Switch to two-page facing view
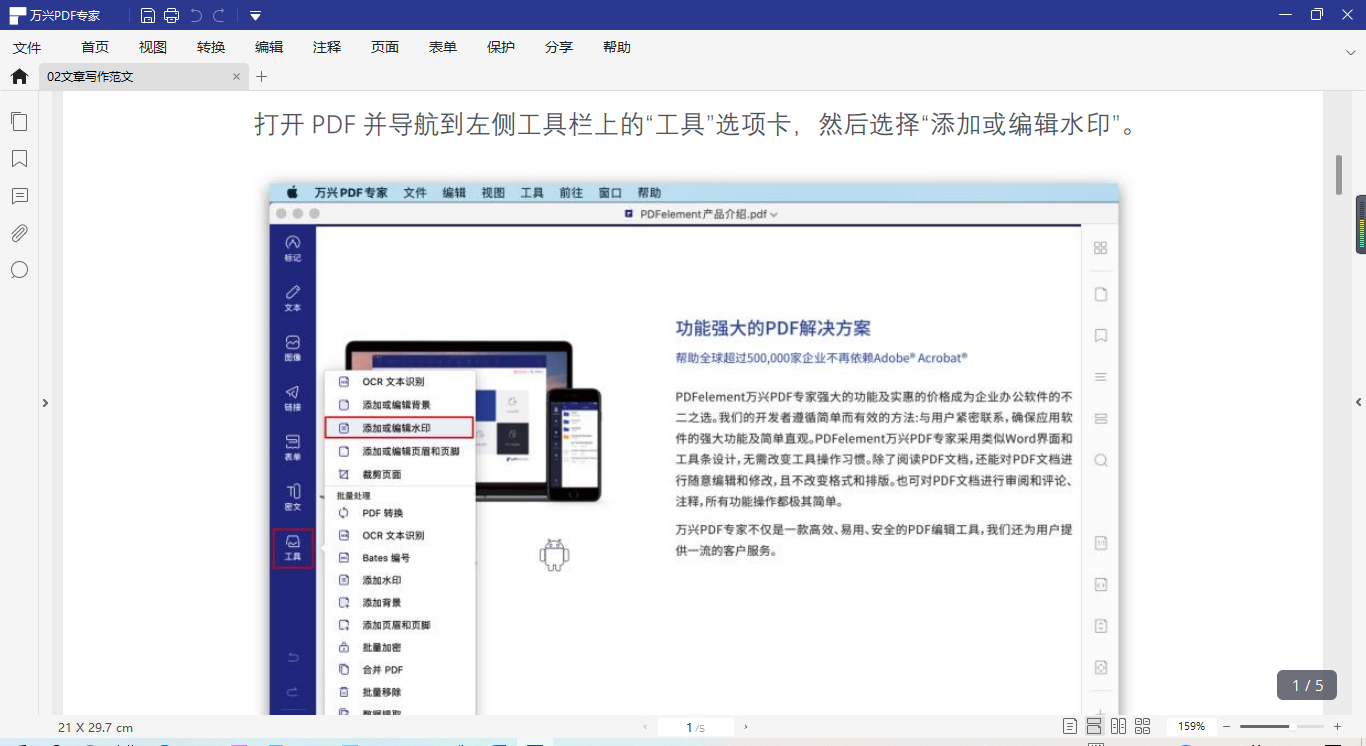The image size is (1366, 746). [x=1118, y=726]
